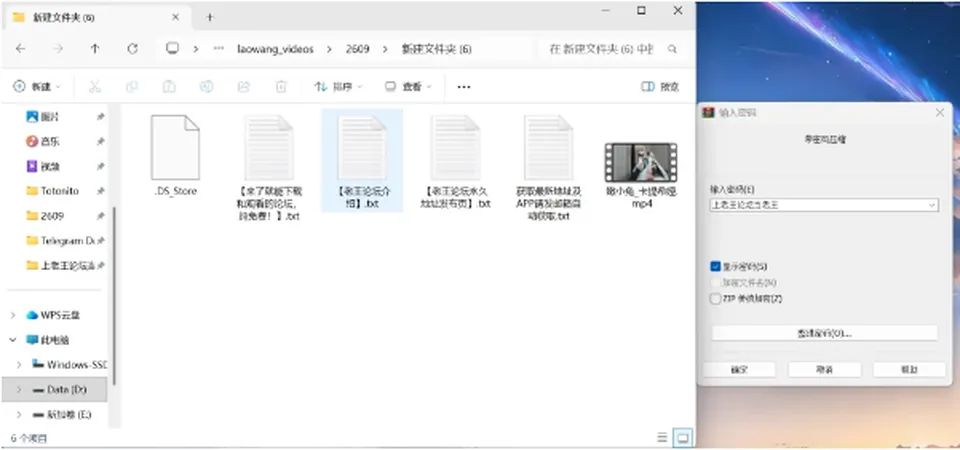960x450 pixels.
Task: Click the breadcrumb ellipsis for hidden path
Action: [219, 49]
